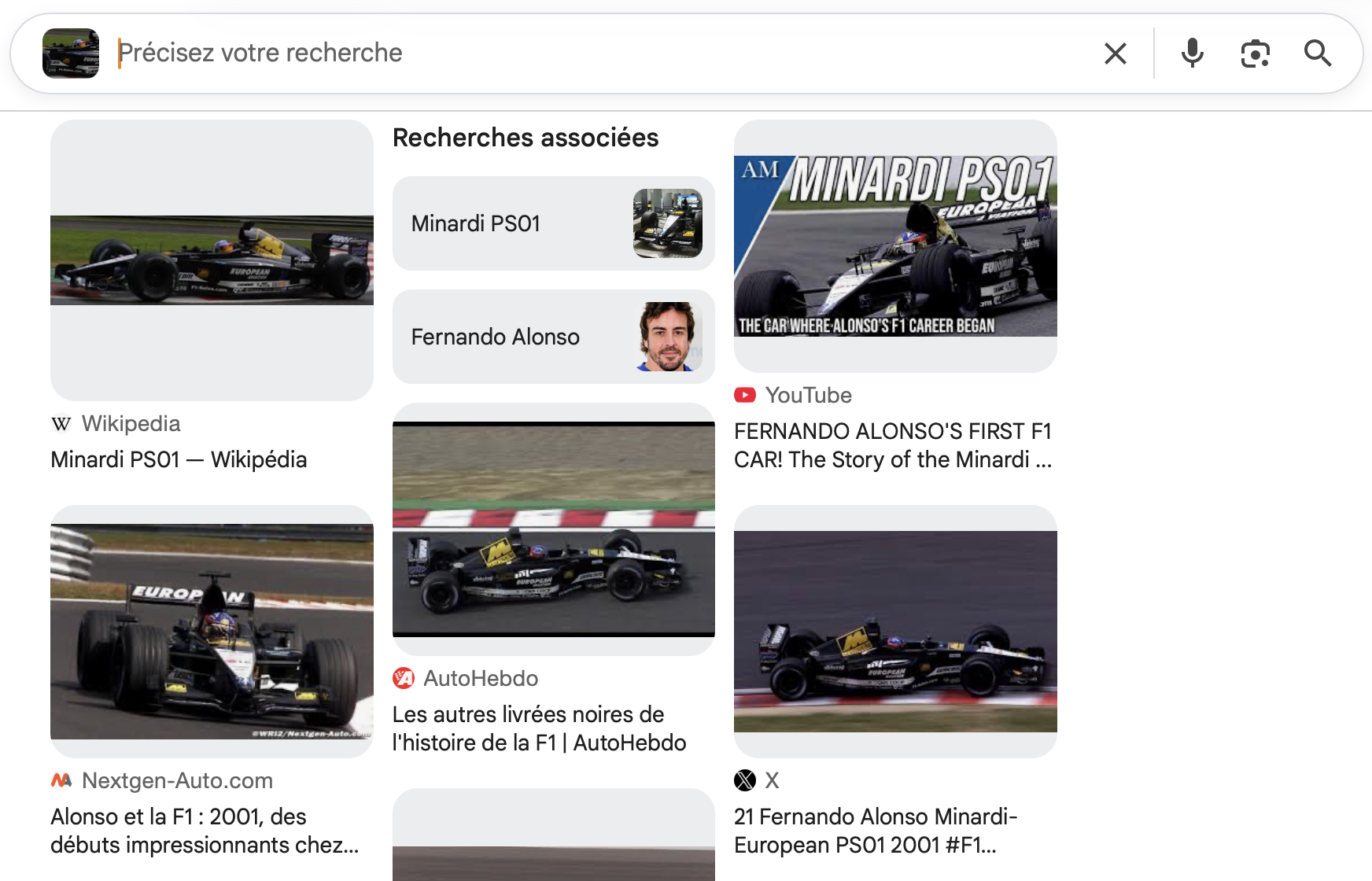Open 'Les autres livrées noires' article link
Image resolution: width=1372 pixels, height=881 pixels.
click(x=539, y=728)
